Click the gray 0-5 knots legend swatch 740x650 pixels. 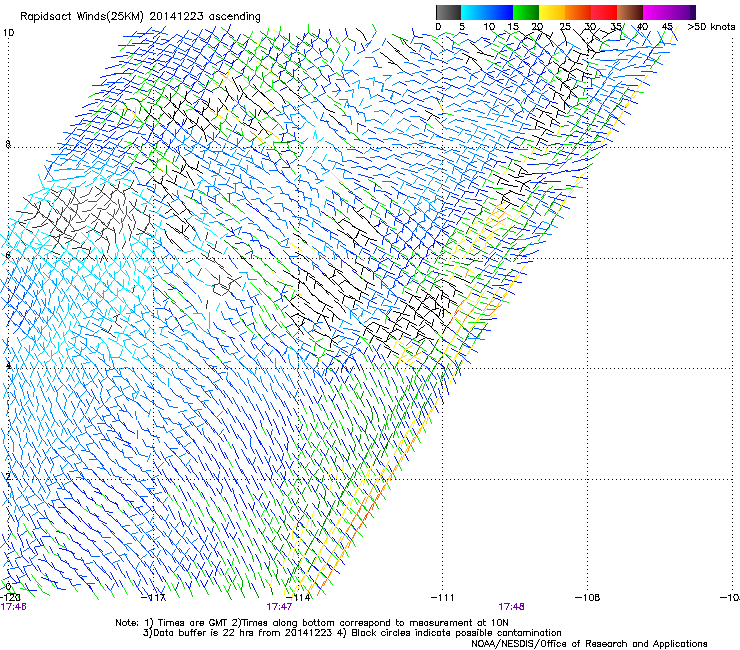click(x=448, y=12)
